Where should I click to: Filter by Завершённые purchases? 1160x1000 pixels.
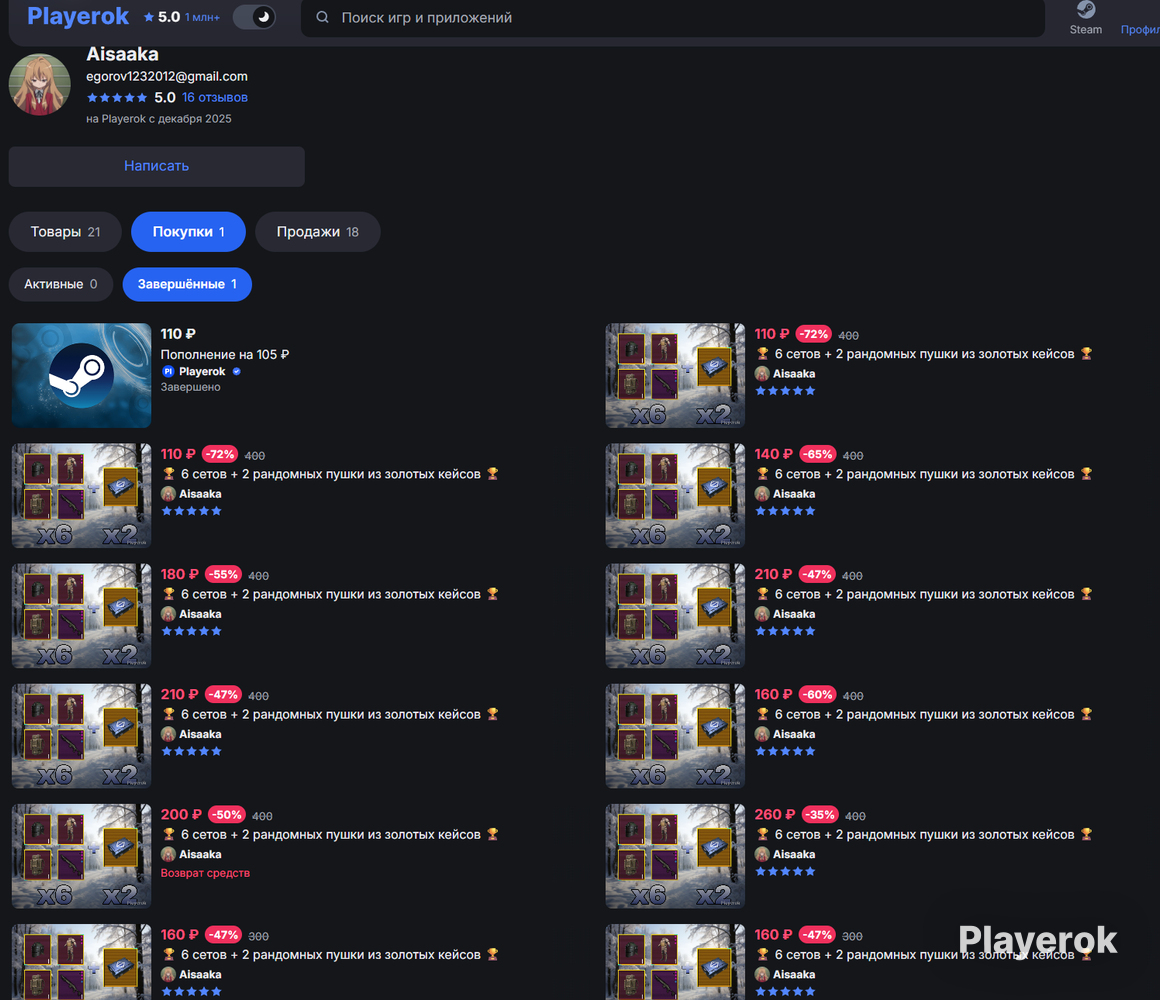pyautogui.click(x=187, y=284)
